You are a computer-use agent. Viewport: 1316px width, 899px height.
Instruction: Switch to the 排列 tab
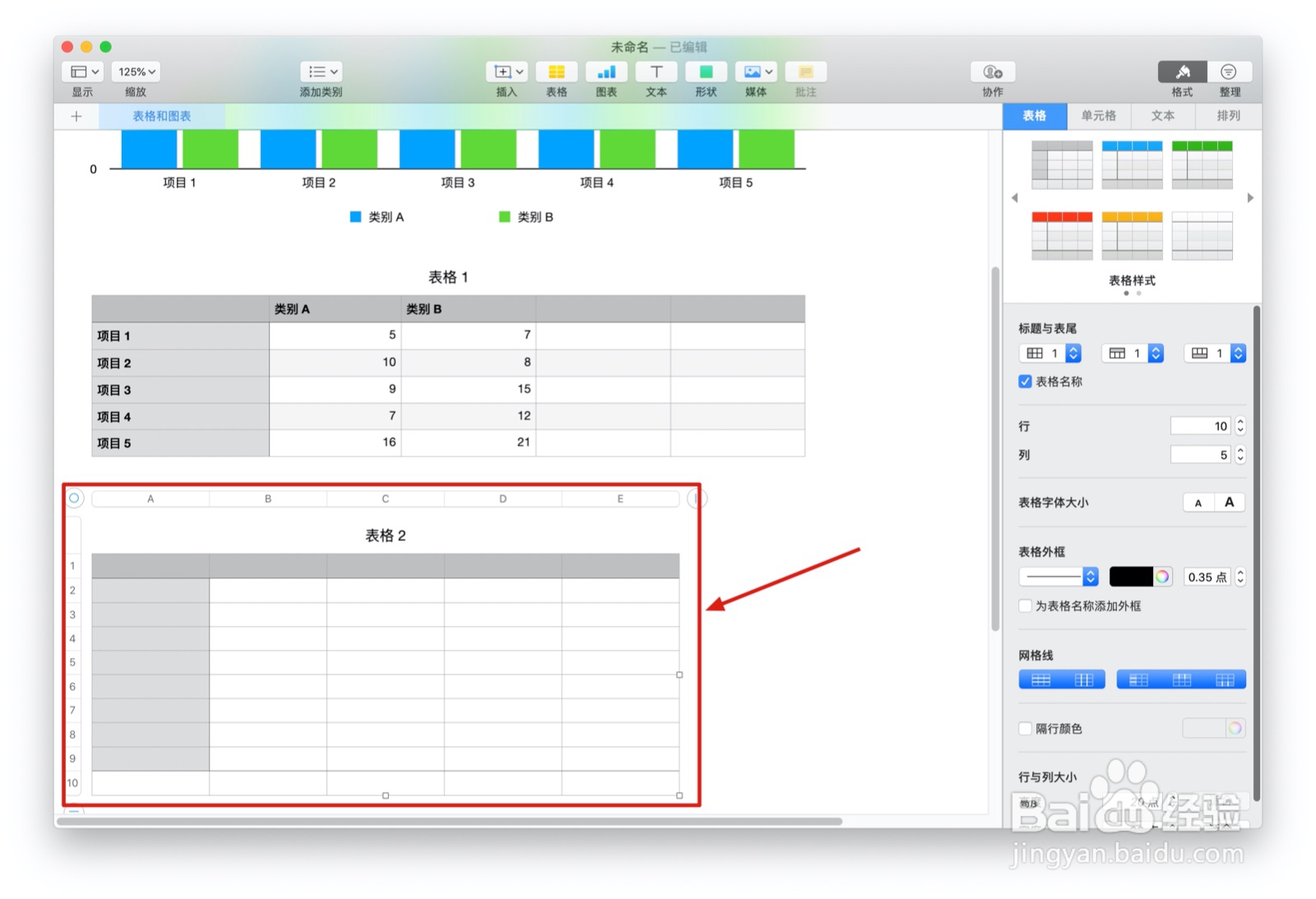point(1227,116)
